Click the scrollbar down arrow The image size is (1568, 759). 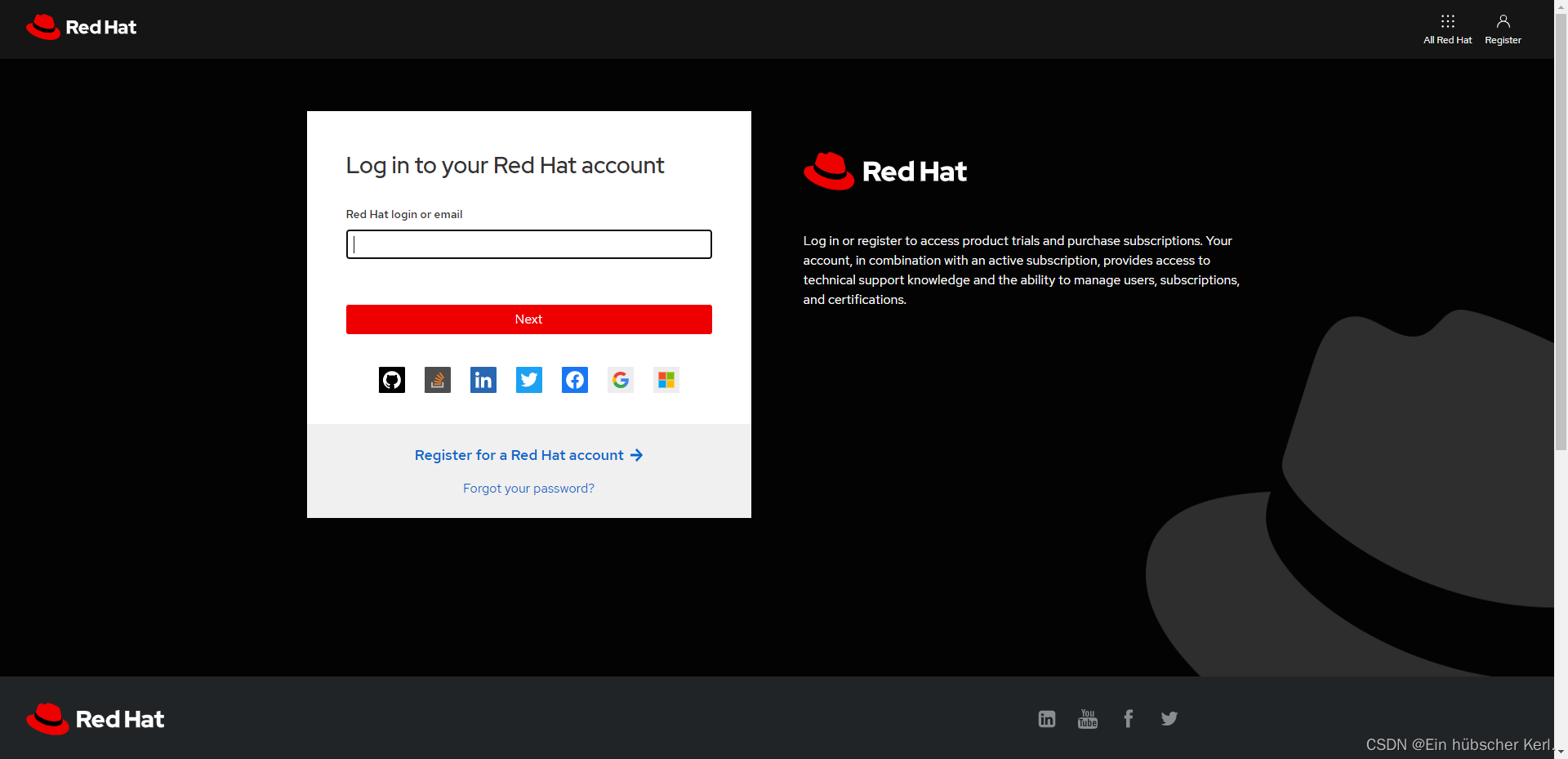pos(1561,752)
